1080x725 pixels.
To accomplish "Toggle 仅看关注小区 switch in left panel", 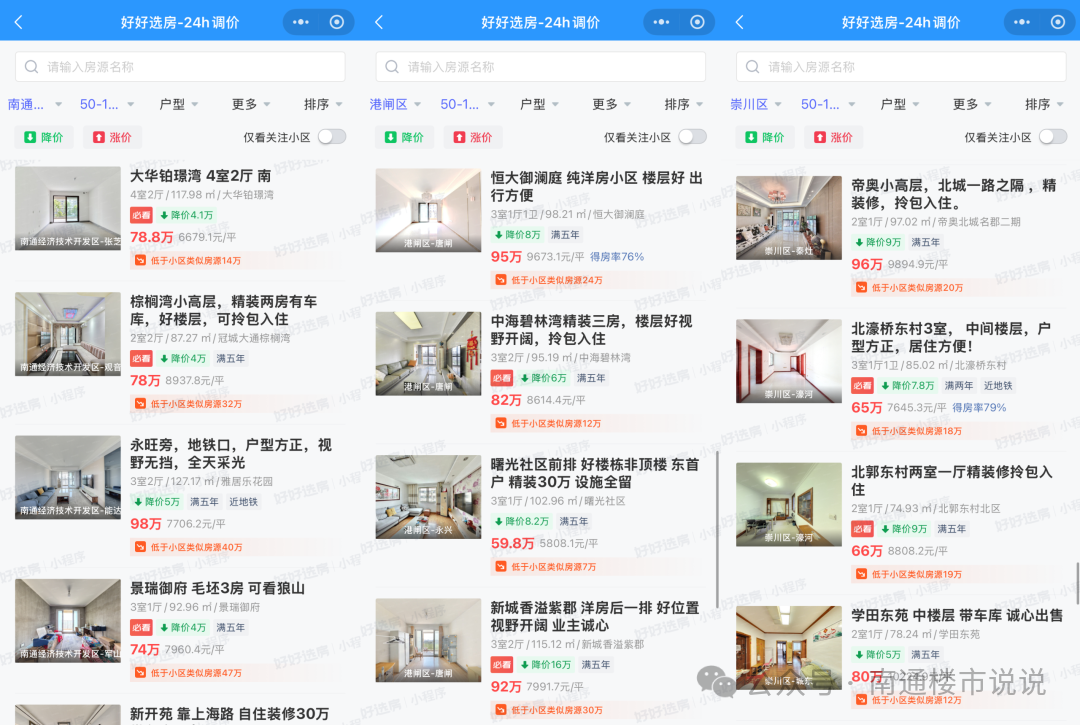I will point(332,137).
